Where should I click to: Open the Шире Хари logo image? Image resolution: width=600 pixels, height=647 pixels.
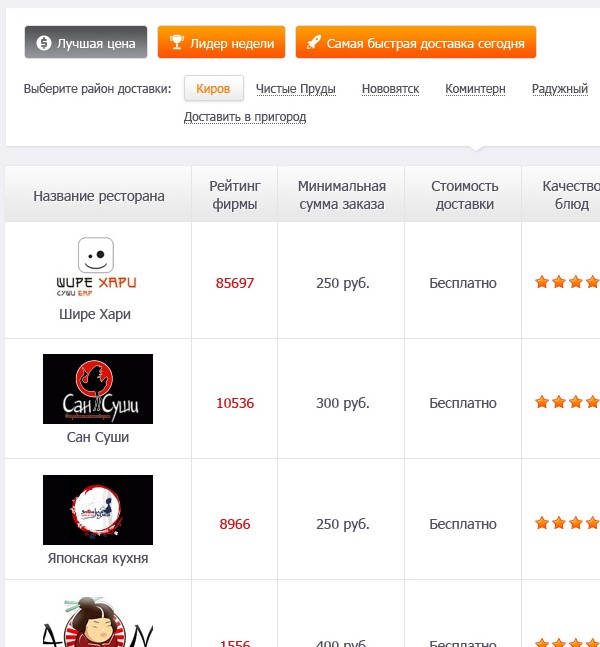coord(96,267)
